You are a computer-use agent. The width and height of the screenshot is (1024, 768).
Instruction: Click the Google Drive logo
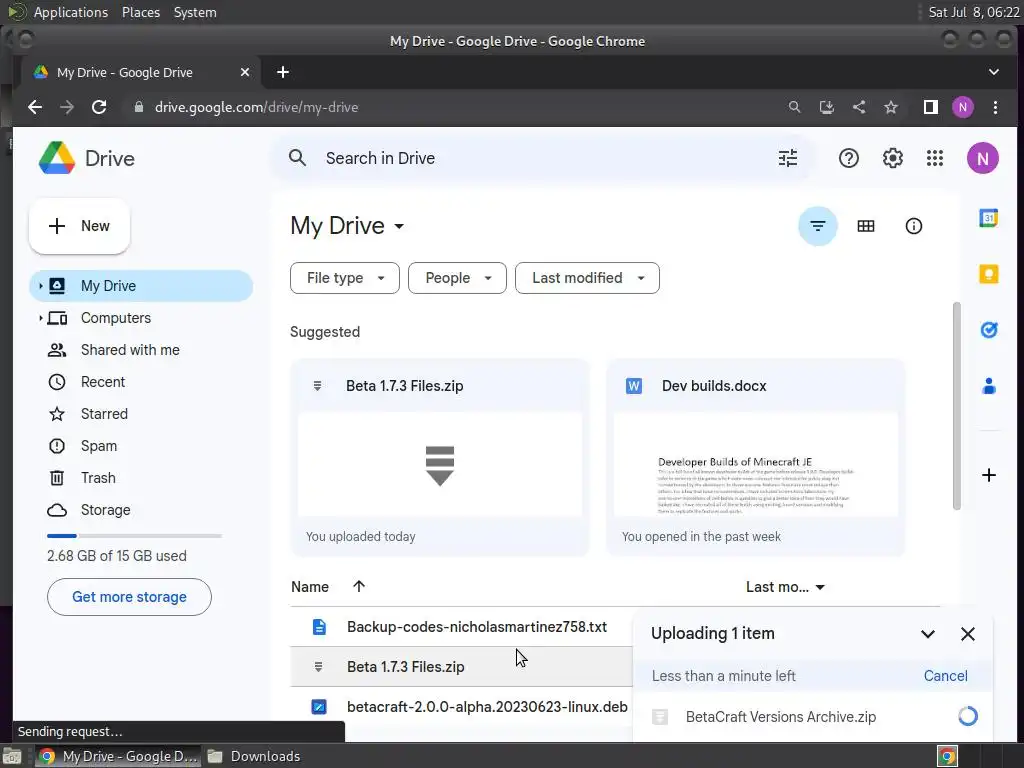pos(57,158)
